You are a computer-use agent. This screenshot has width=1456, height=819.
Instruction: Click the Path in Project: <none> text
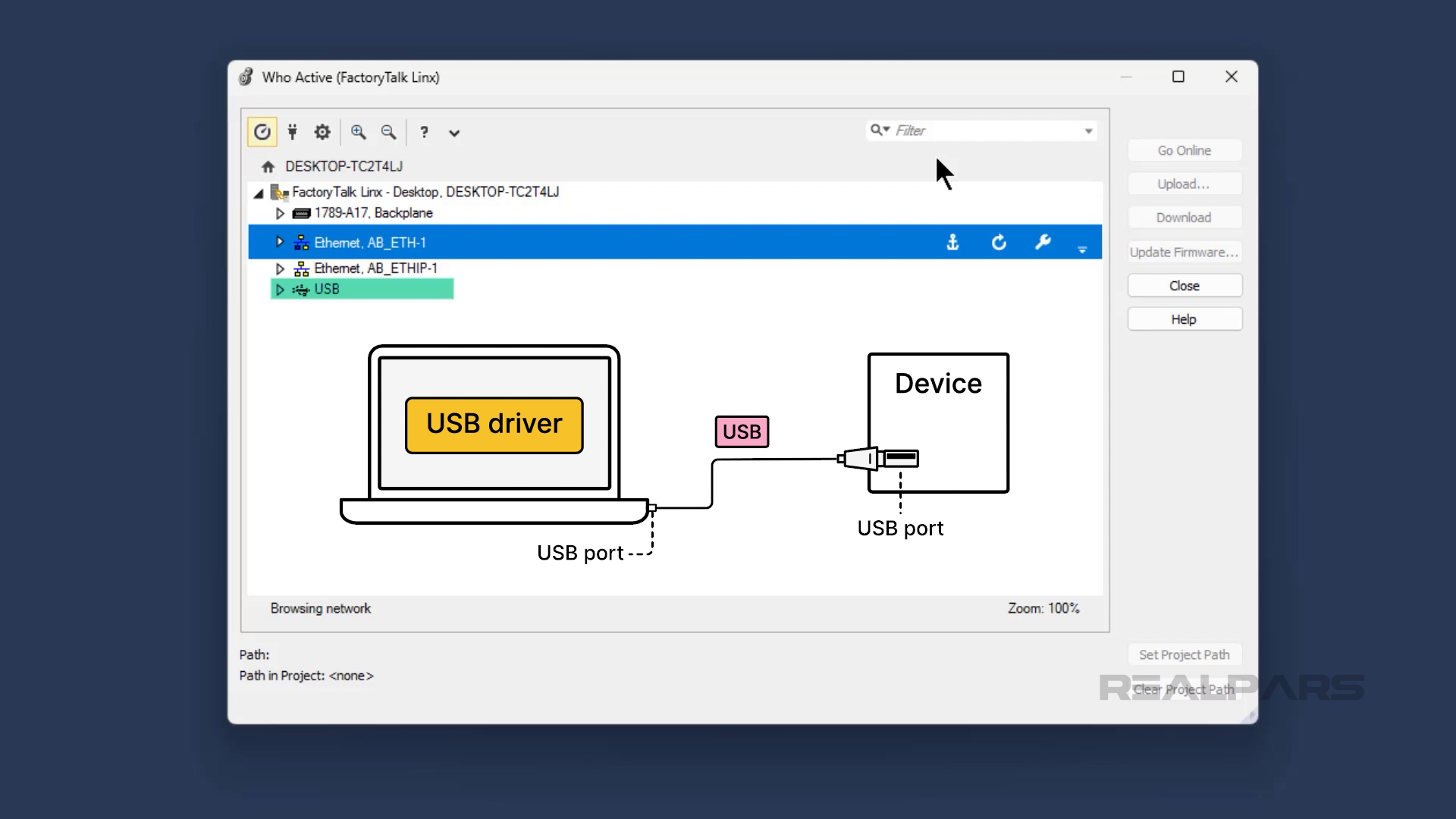tap(306, 676)
